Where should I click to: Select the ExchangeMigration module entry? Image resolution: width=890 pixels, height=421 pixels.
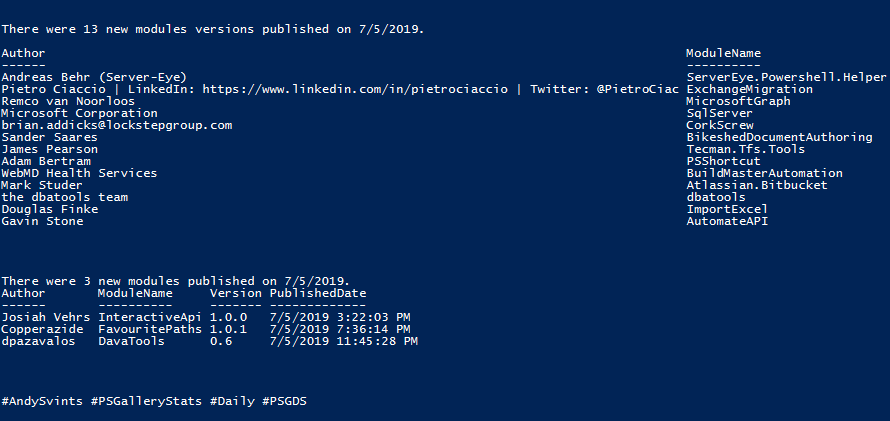click(749, 89)
